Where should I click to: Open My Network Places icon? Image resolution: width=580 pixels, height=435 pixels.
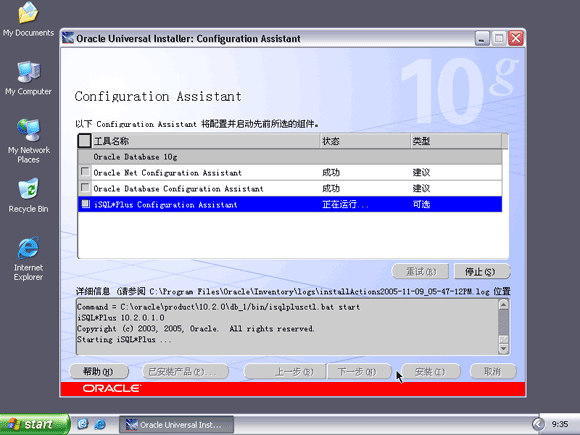click(28, 141)
